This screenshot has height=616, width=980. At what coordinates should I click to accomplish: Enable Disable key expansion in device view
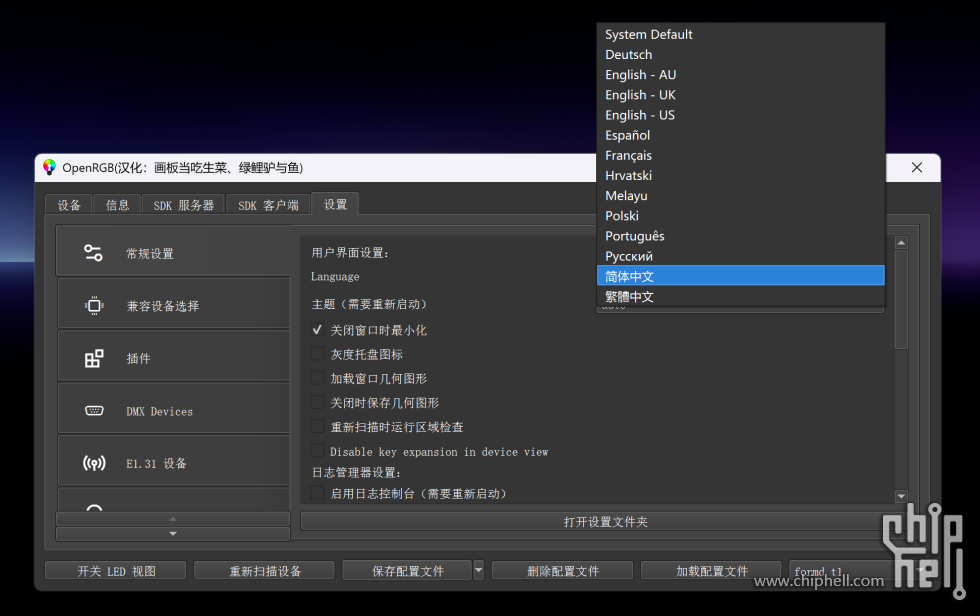point(318,451)
